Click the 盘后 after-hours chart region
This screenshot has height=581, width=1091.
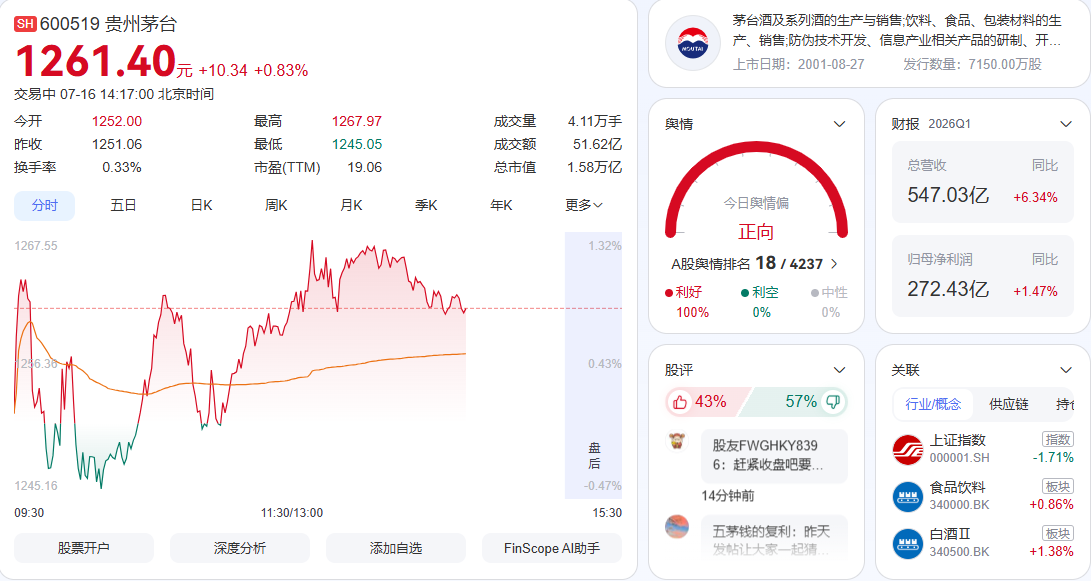[594, 365]
